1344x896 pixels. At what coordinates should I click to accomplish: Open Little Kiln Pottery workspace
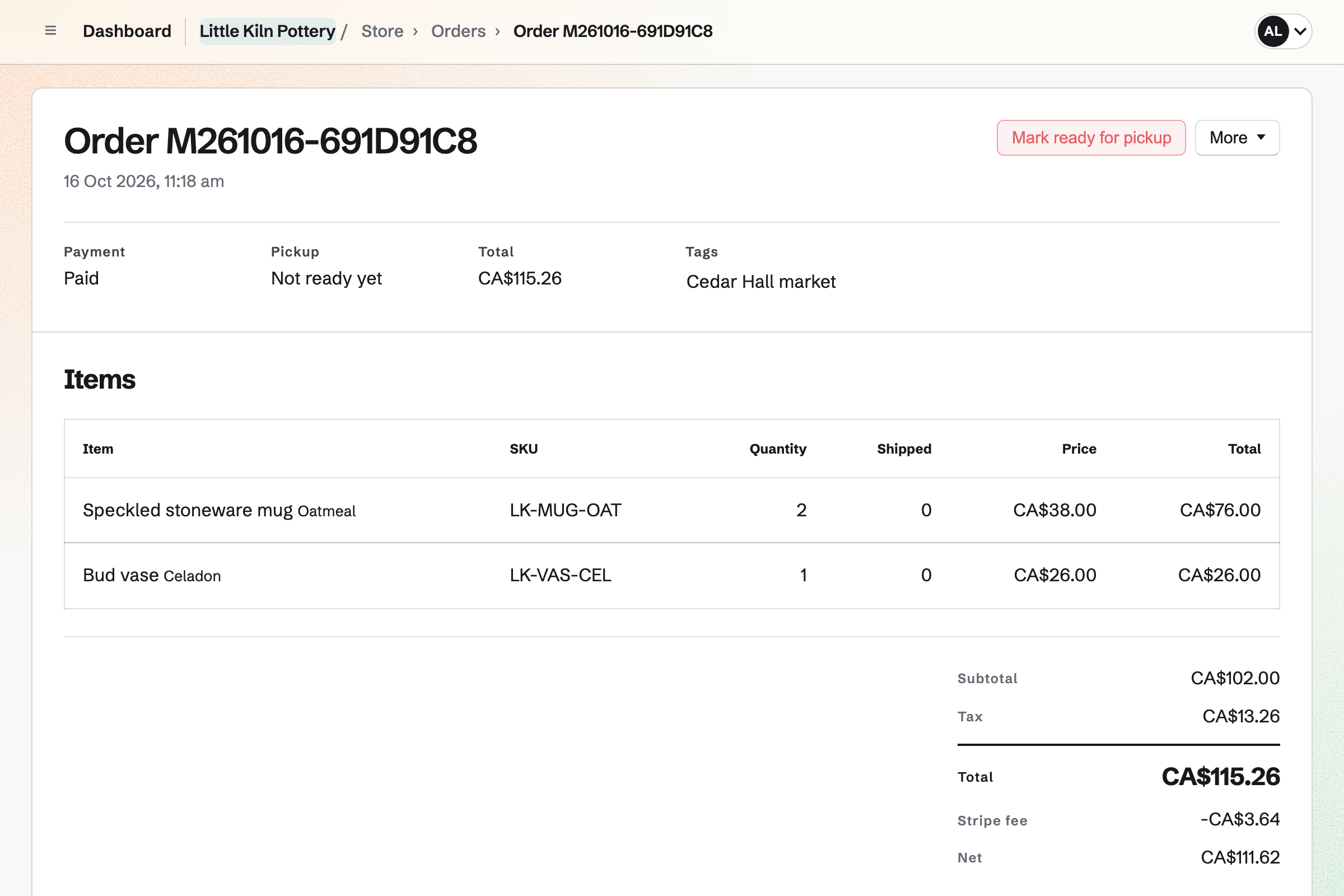pyautogui.click(x=268, y=31)
